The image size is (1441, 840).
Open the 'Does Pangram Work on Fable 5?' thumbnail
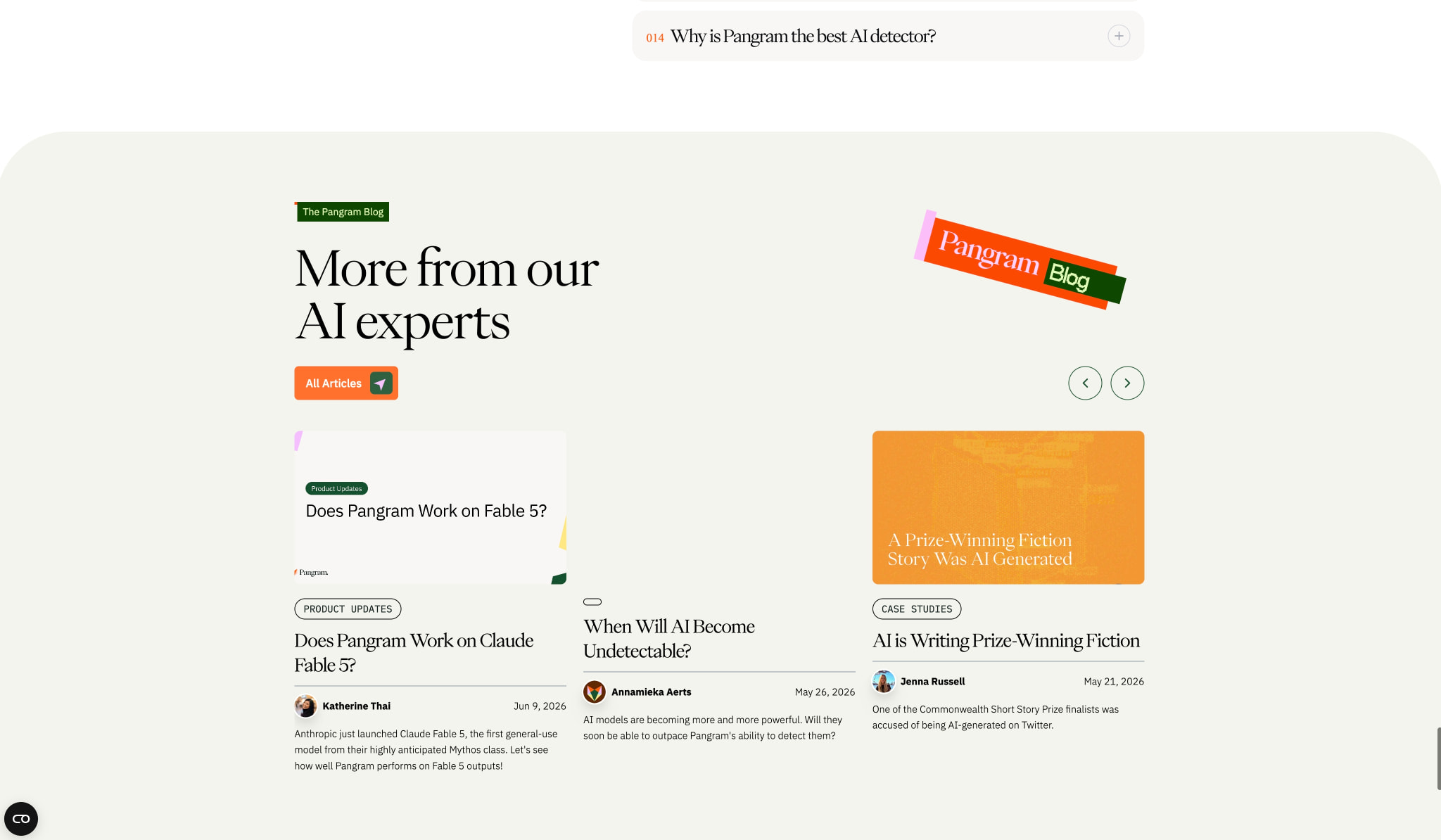(x=430, y=507)
